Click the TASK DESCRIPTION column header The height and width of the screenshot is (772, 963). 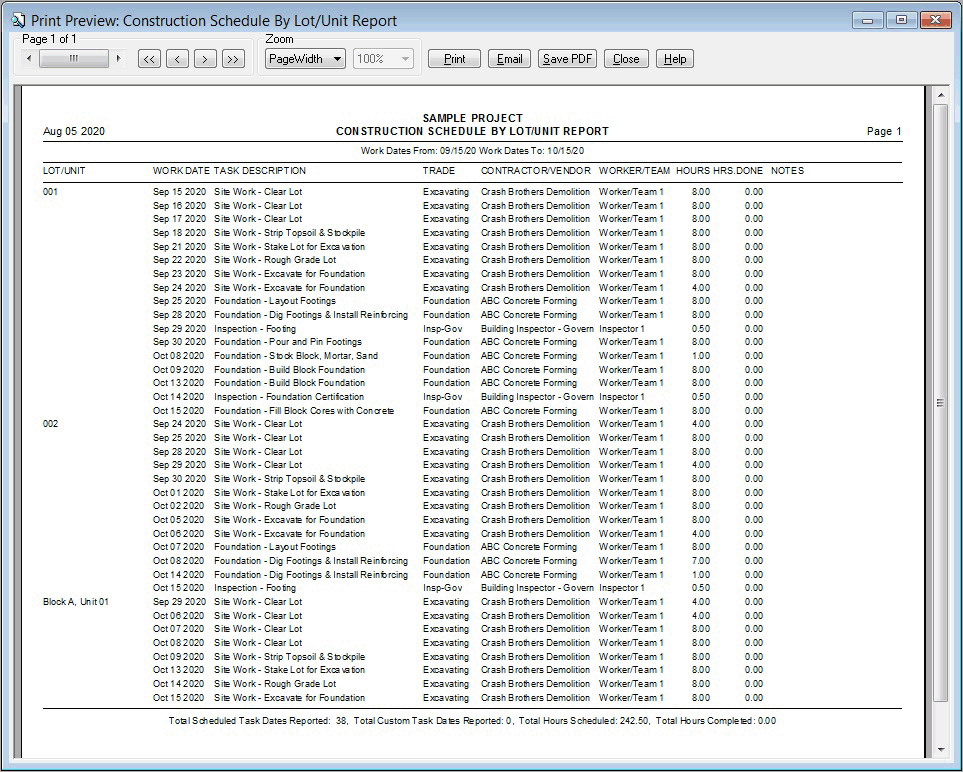pos(260,171)
